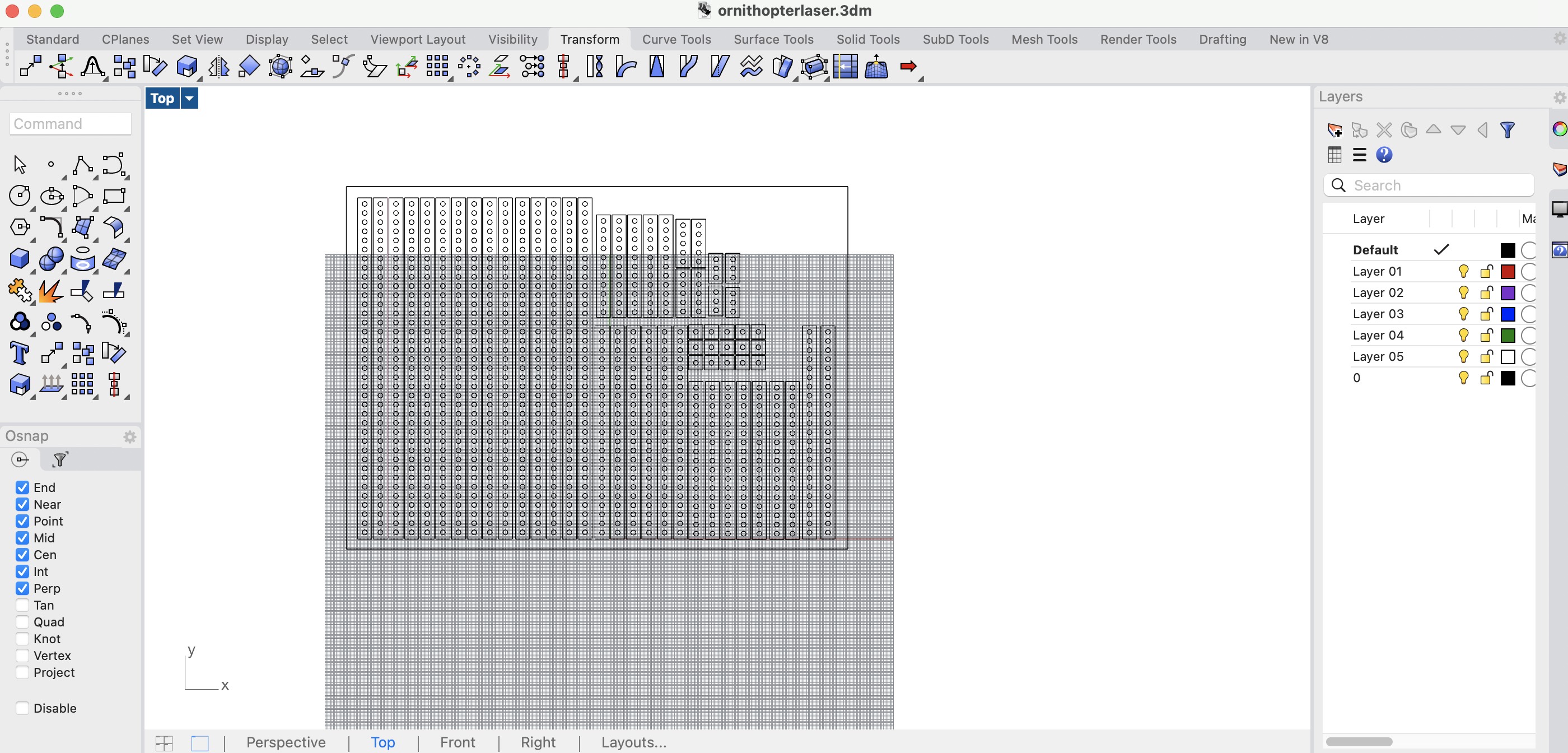Select the Mirror tool icon
This screenshot has width=1568, height=753.
pos(218,66)
